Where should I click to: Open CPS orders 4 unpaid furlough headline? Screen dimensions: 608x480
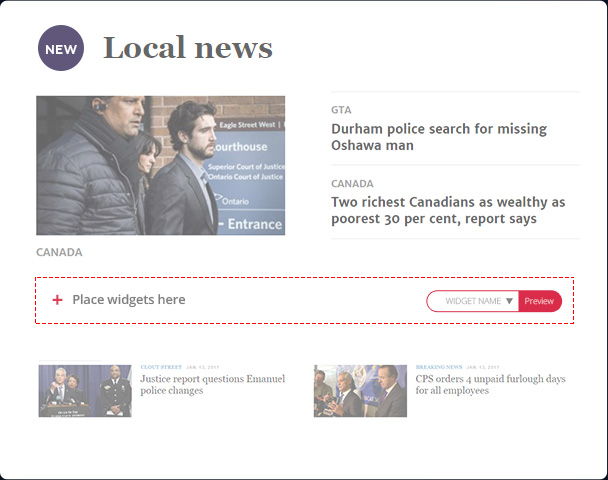tap(491, 384)
